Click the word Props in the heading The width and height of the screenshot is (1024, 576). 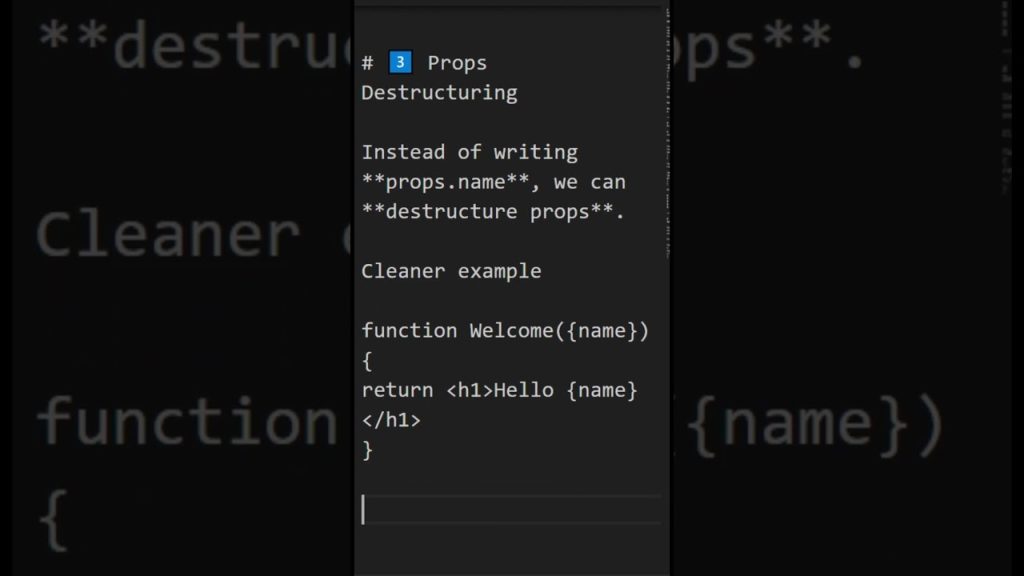pos(457,63)
